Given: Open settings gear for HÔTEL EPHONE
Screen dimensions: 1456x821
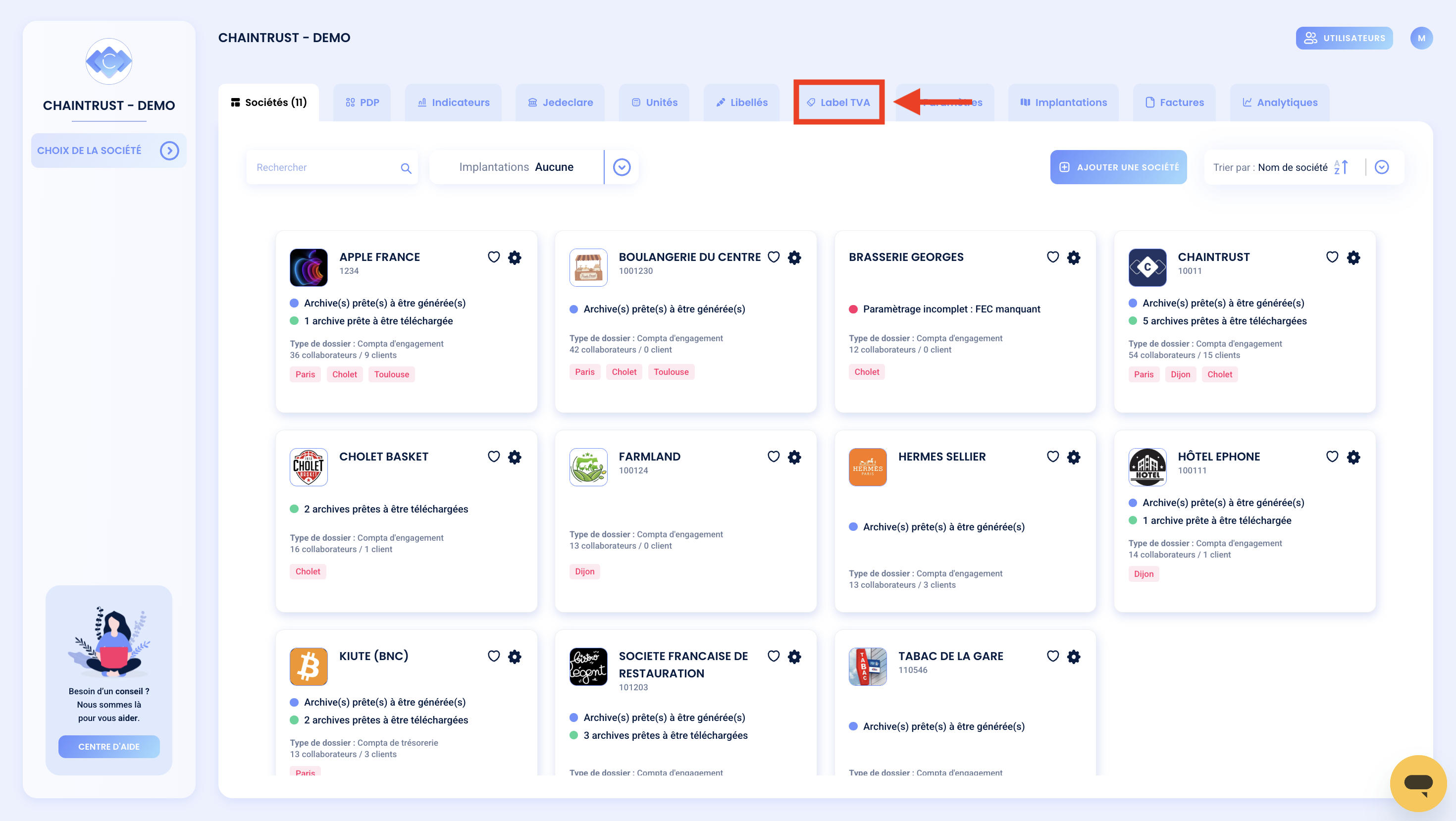Looking at the screenshot, I should (1353, 457).
